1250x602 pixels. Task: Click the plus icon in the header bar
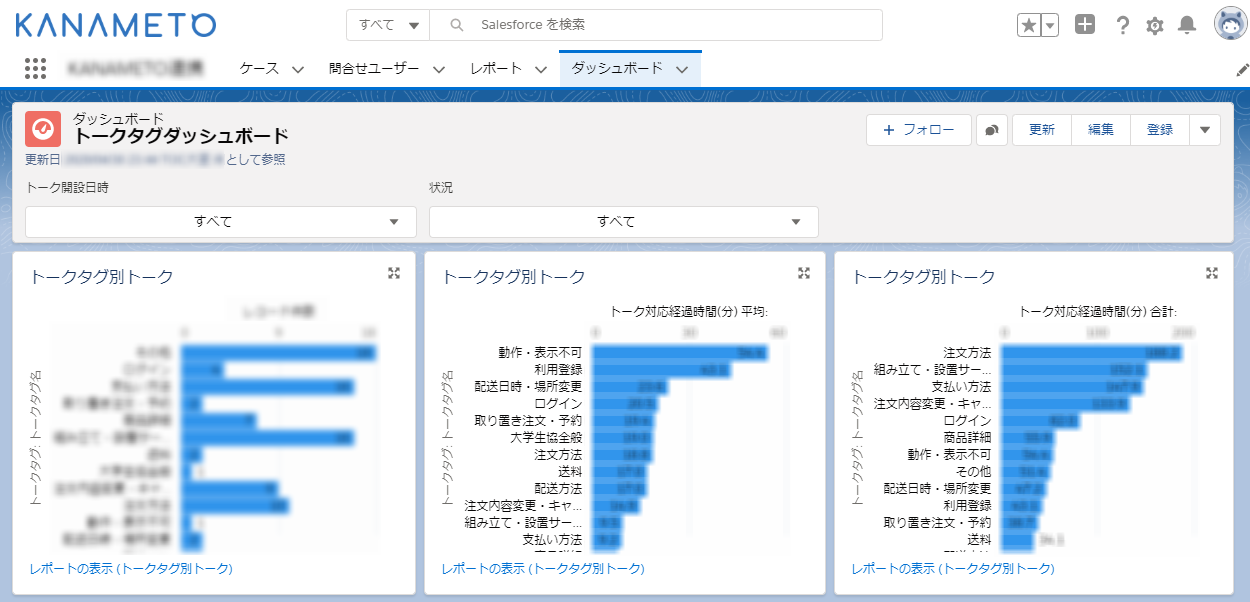pyautogui.click(x=1085, y=24)
